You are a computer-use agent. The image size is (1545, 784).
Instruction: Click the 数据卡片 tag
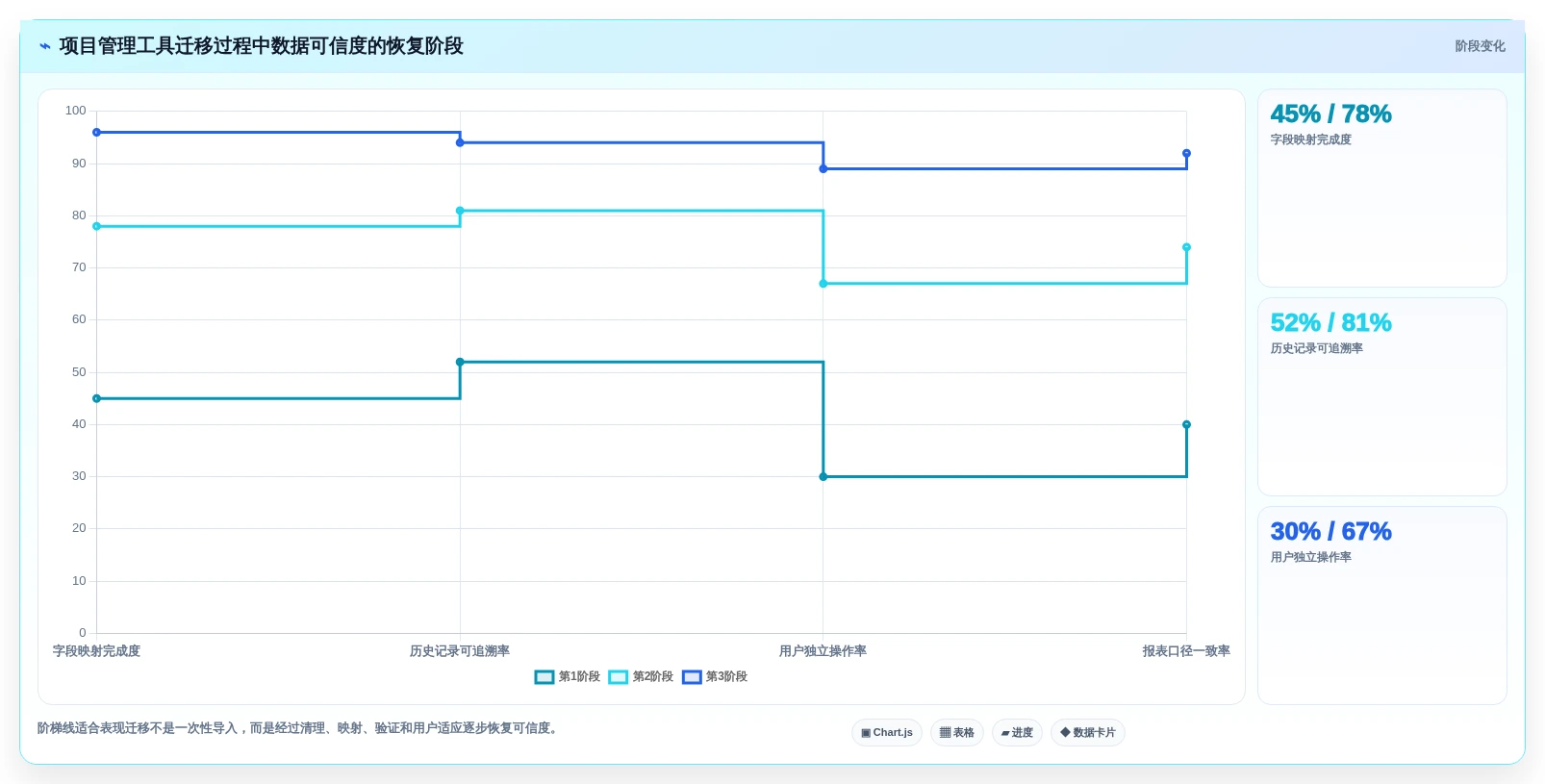(1088, 733)
